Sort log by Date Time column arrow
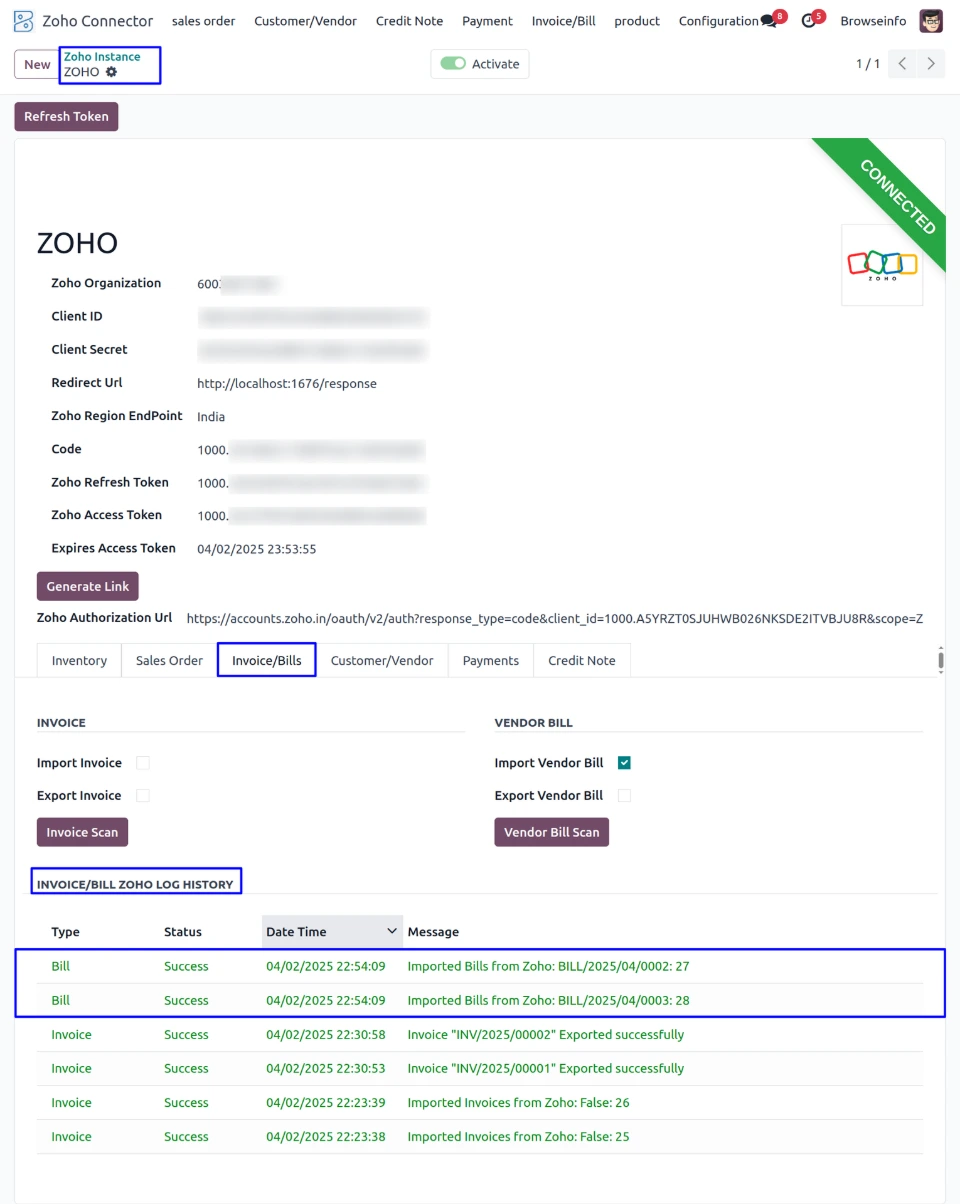Screen dimensions: 960x1204 tap(392, 931)
